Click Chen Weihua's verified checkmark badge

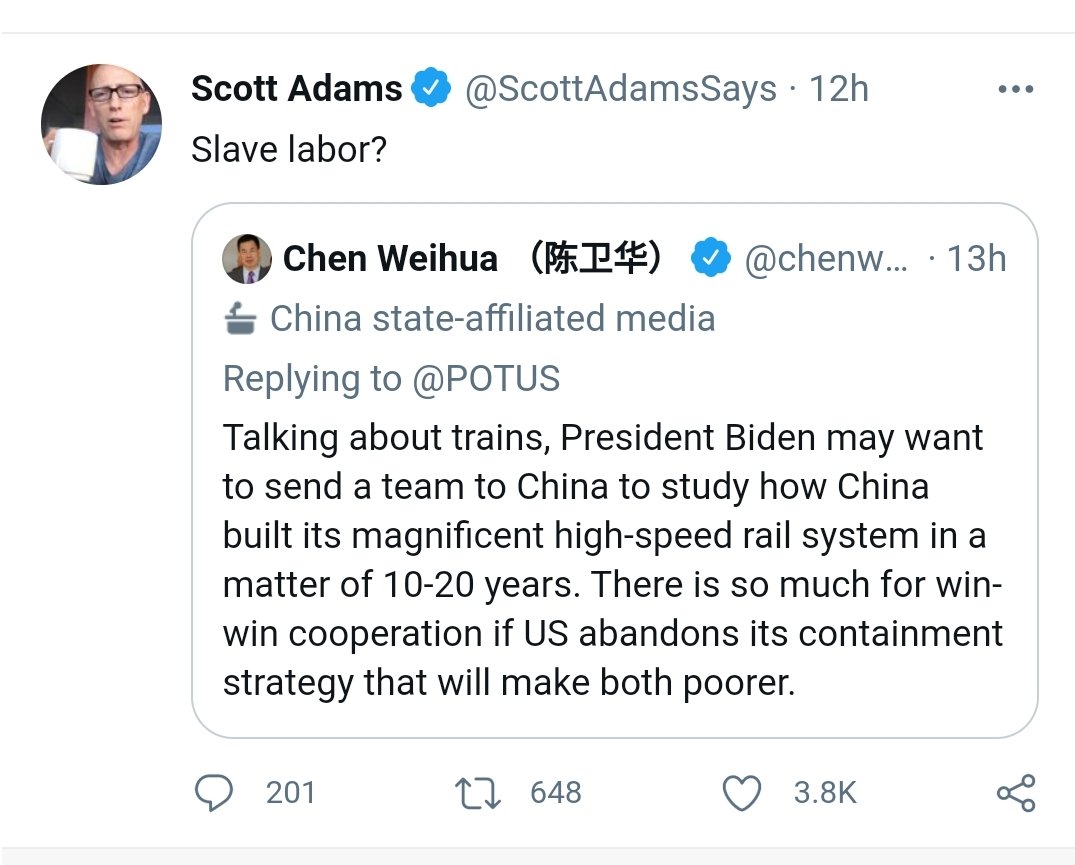[711, 259]
